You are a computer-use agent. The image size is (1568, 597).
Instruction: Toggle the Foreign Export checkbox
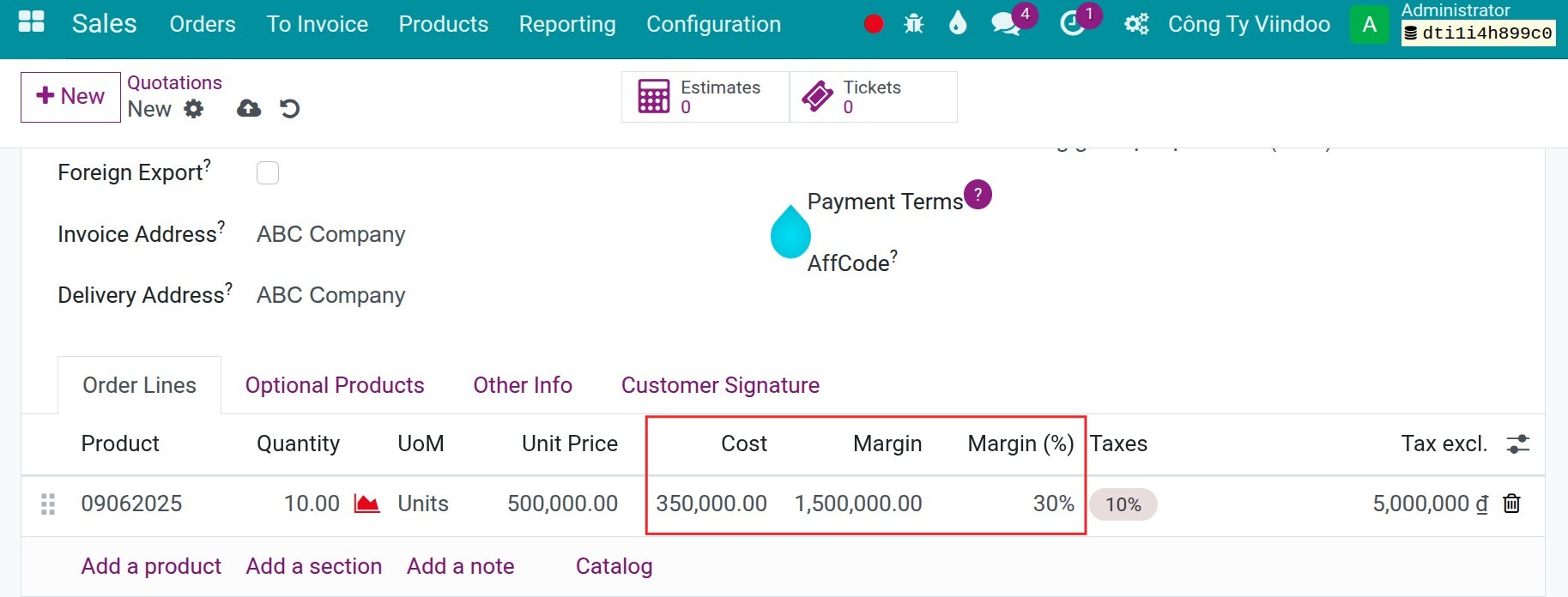[268, 173]
